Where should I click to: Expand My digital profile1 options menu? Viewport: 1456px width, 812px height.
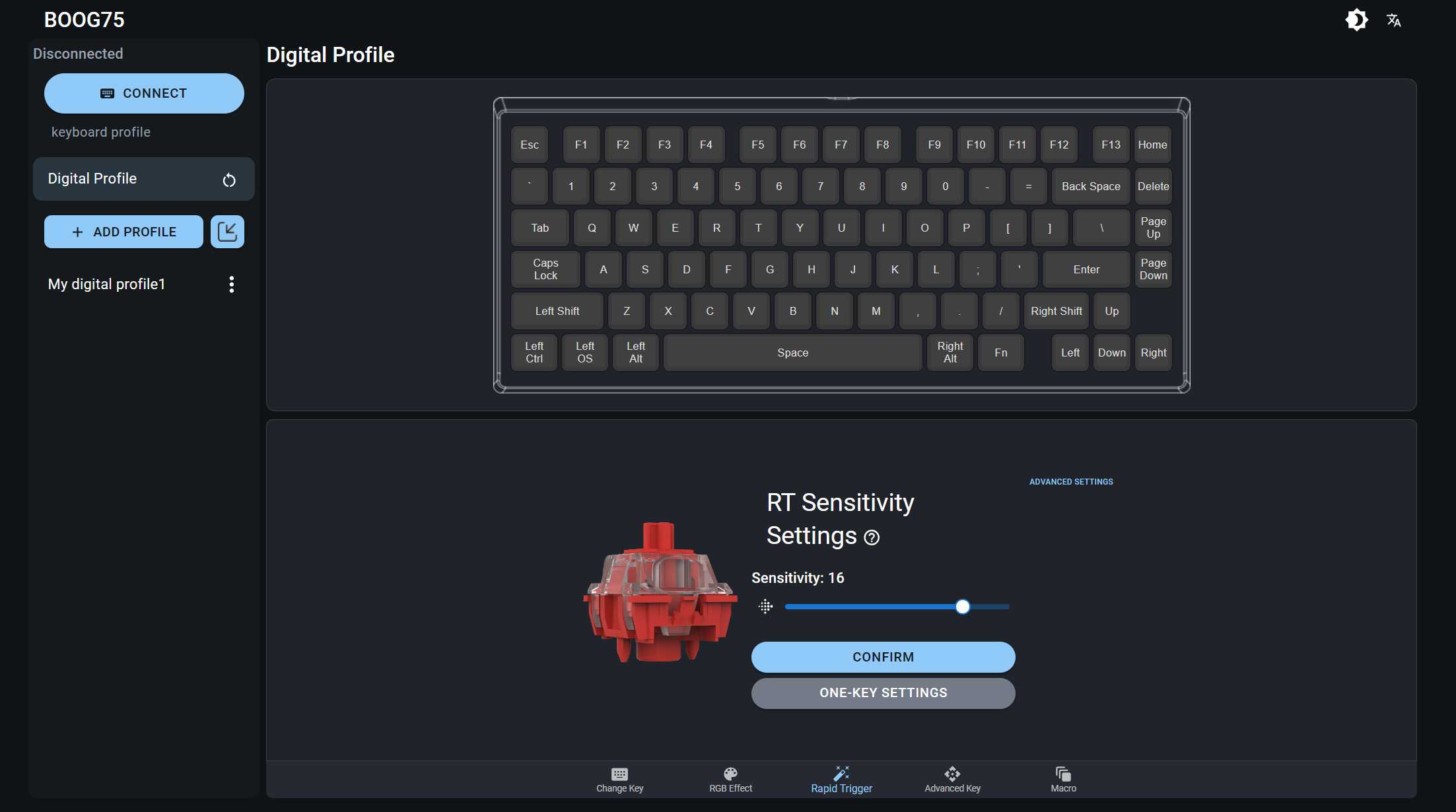tap(231, 284)
